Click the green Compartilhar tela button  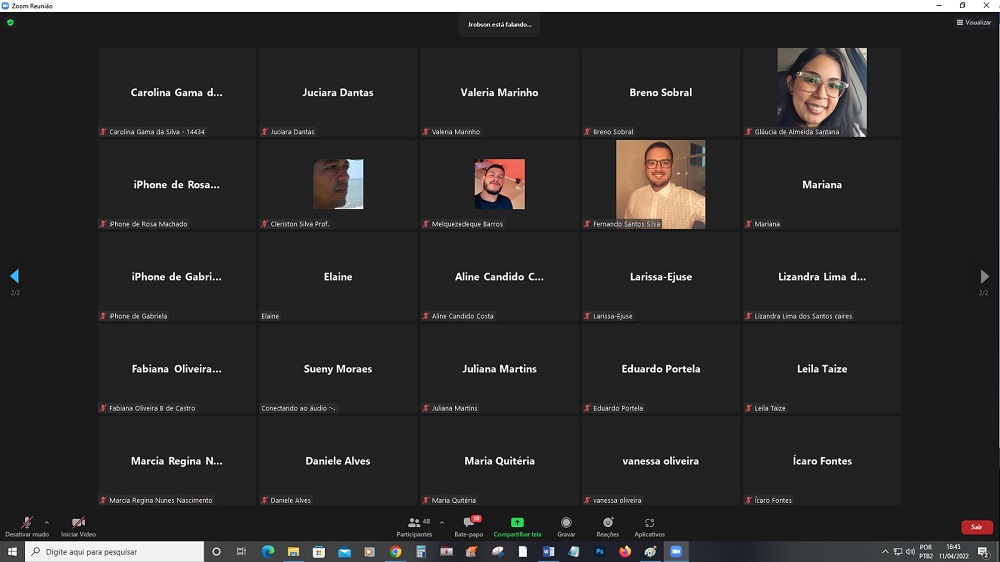click(517, 524)
